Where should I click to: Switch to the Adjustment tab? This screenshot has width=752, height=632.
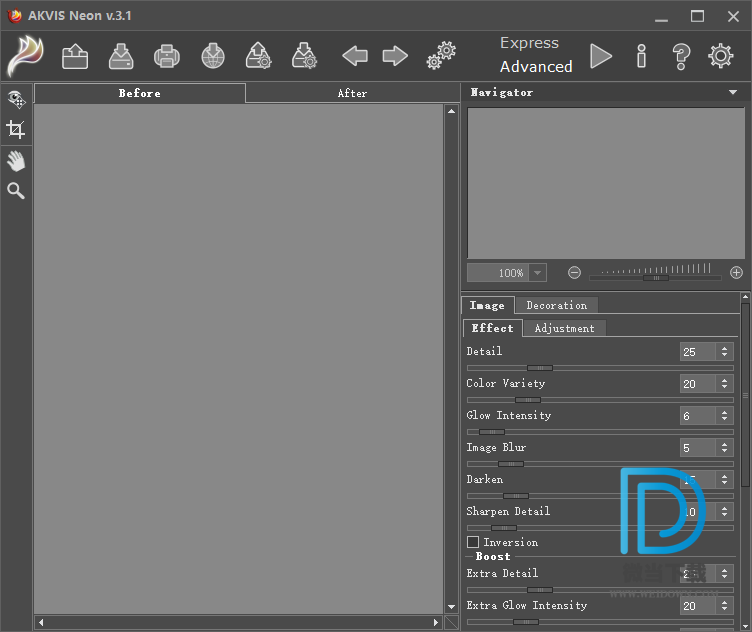(564, 328)
